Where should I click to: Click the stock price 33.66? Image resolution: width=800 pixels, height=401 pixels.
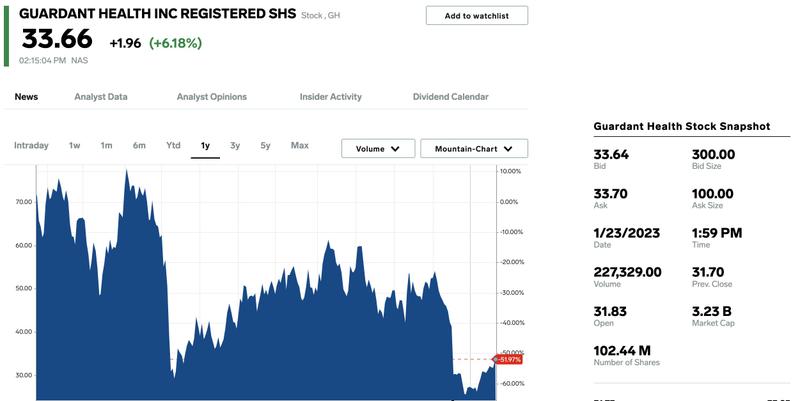pos(57,39)
